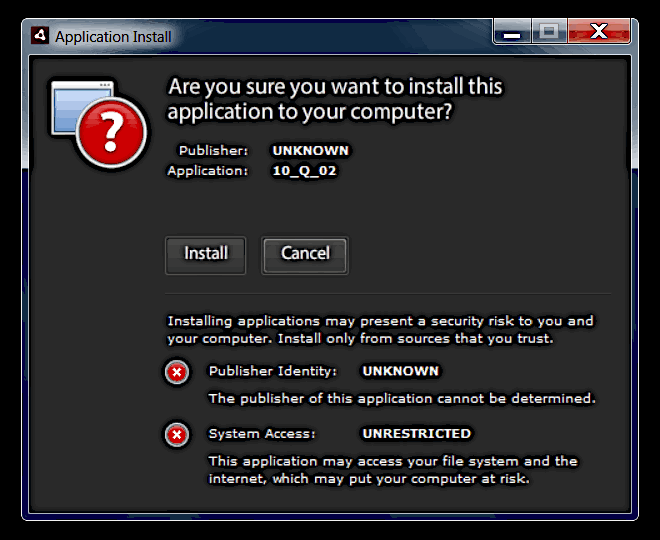Click the Install button

[x=205, y=255]
